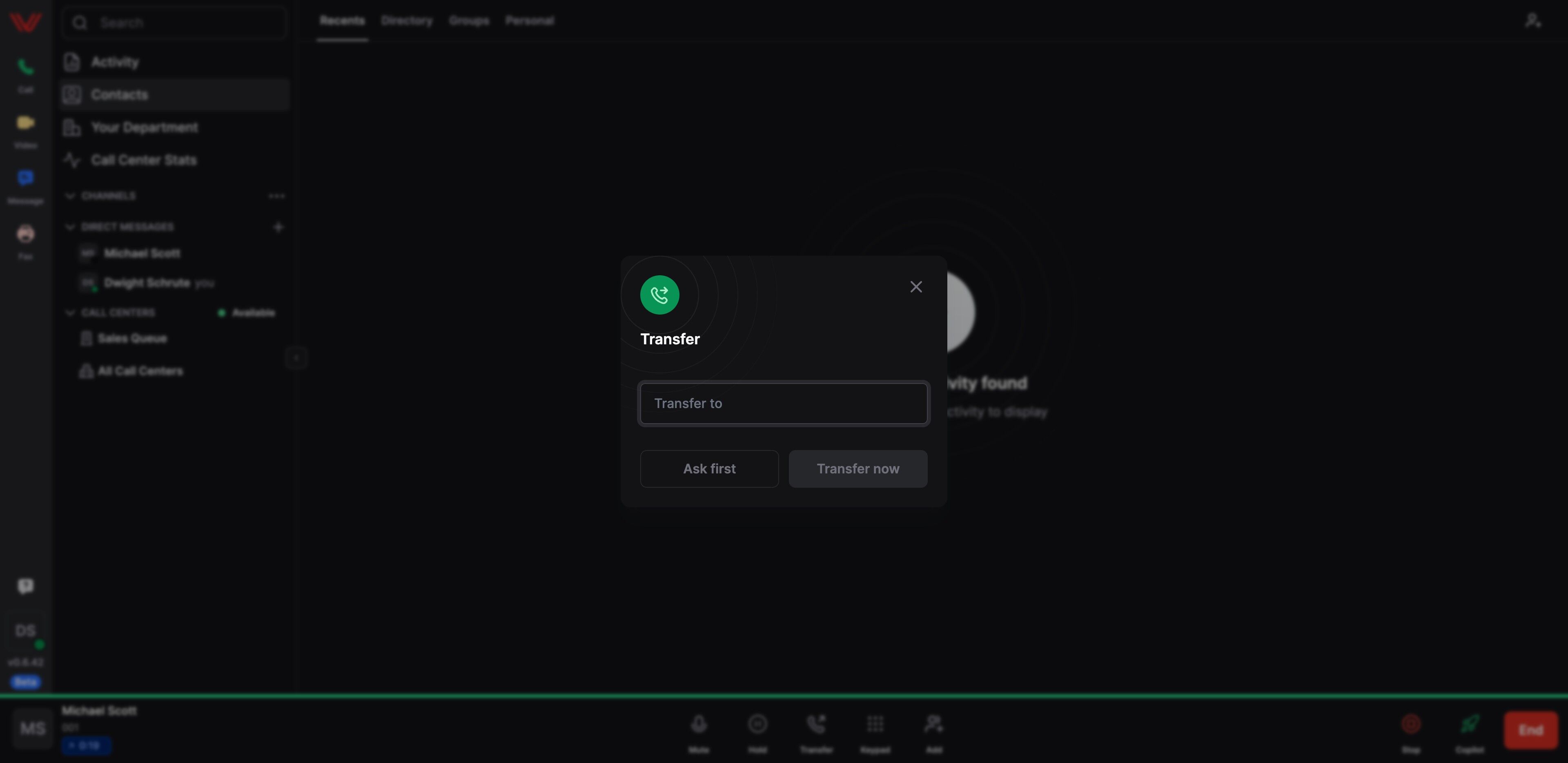Open the Copilot icon

tap(1470, 724)
